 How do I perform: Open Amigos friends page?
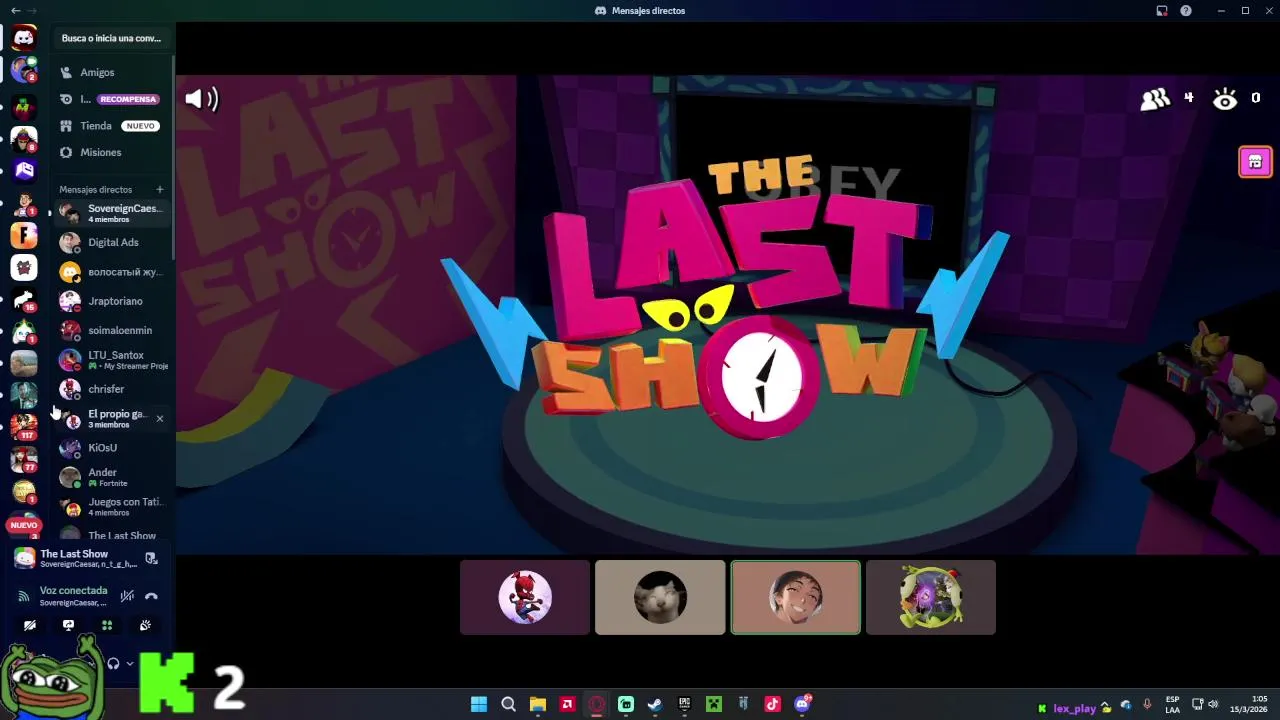pos(112,72)
